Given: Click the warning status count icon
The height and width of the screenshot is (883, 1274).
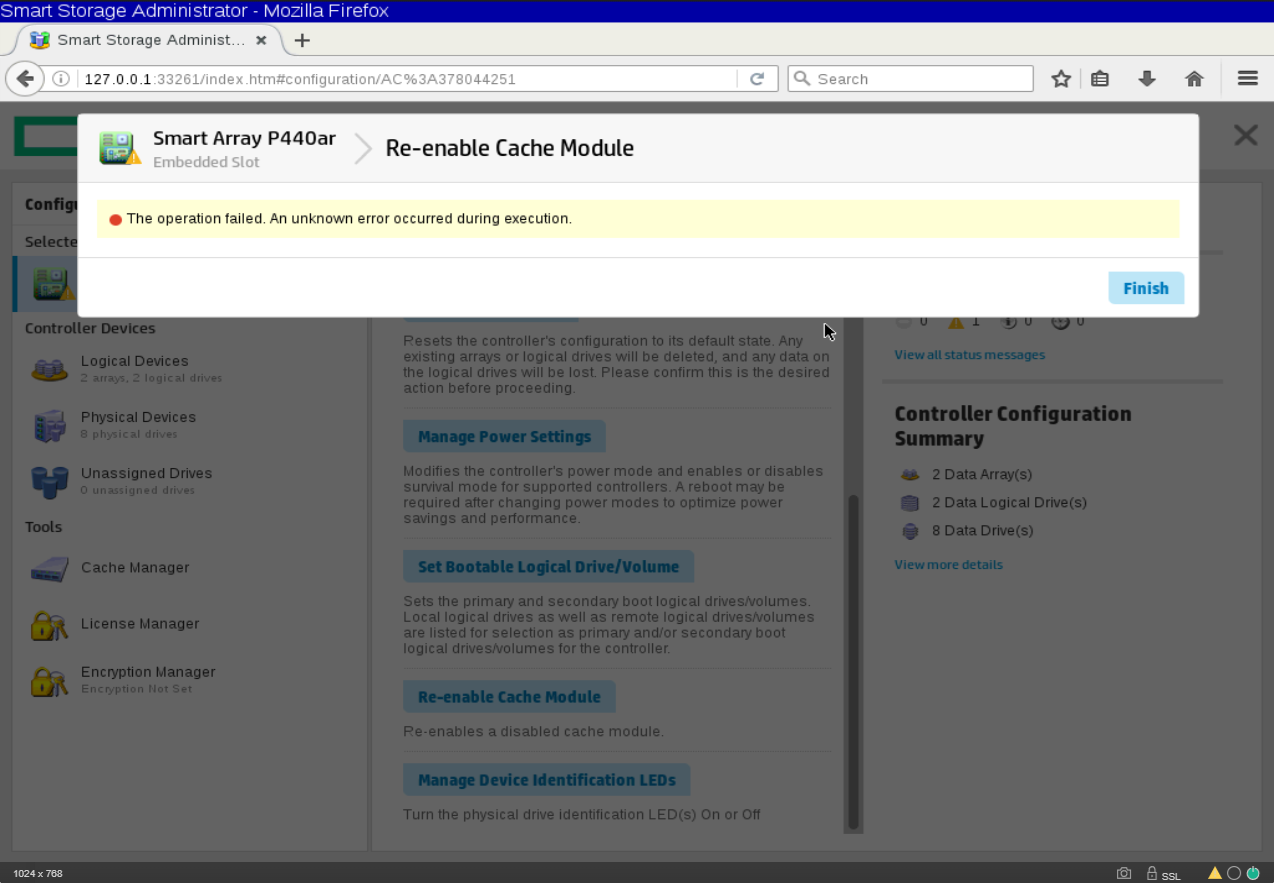Looking at the screenshot, I should (x=956, y=322).
